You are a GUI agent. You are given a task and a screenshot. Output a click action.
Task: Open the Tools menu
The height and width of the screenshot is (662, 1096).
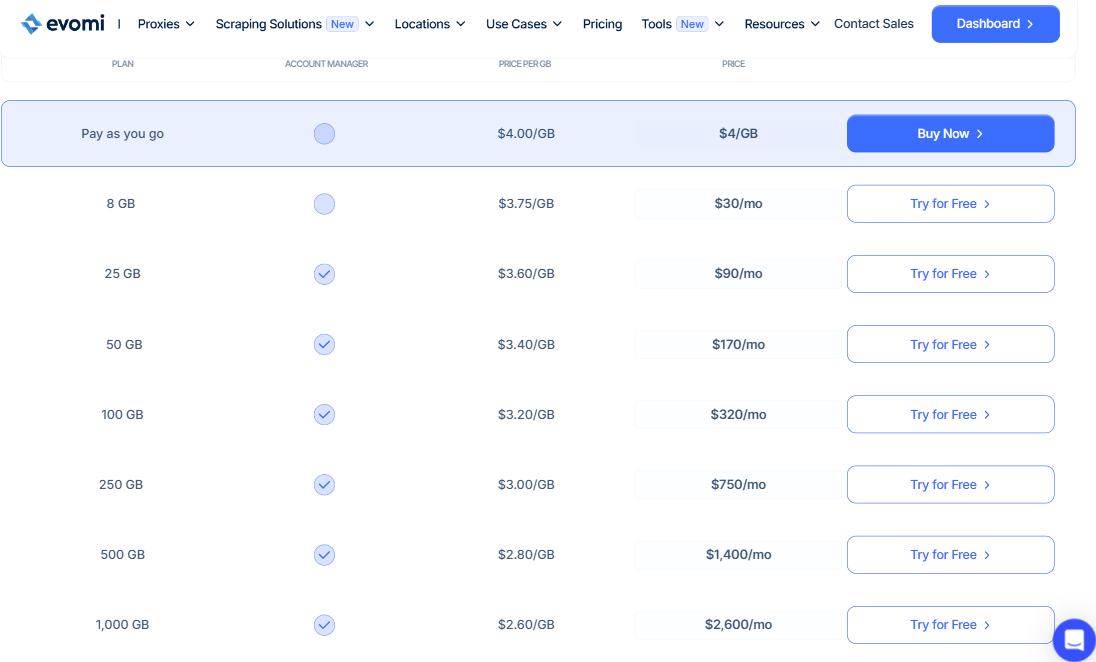(683, 24)
